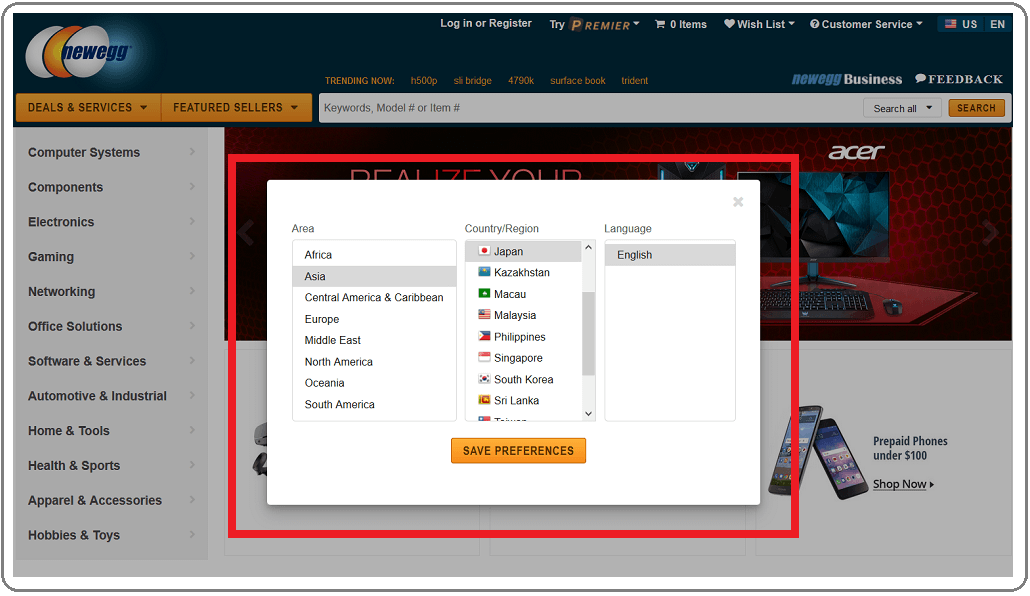This screenshot has width=1030, height=596.
Task: Click the Malaysia flag icon
Action: [x=484, y=315]
